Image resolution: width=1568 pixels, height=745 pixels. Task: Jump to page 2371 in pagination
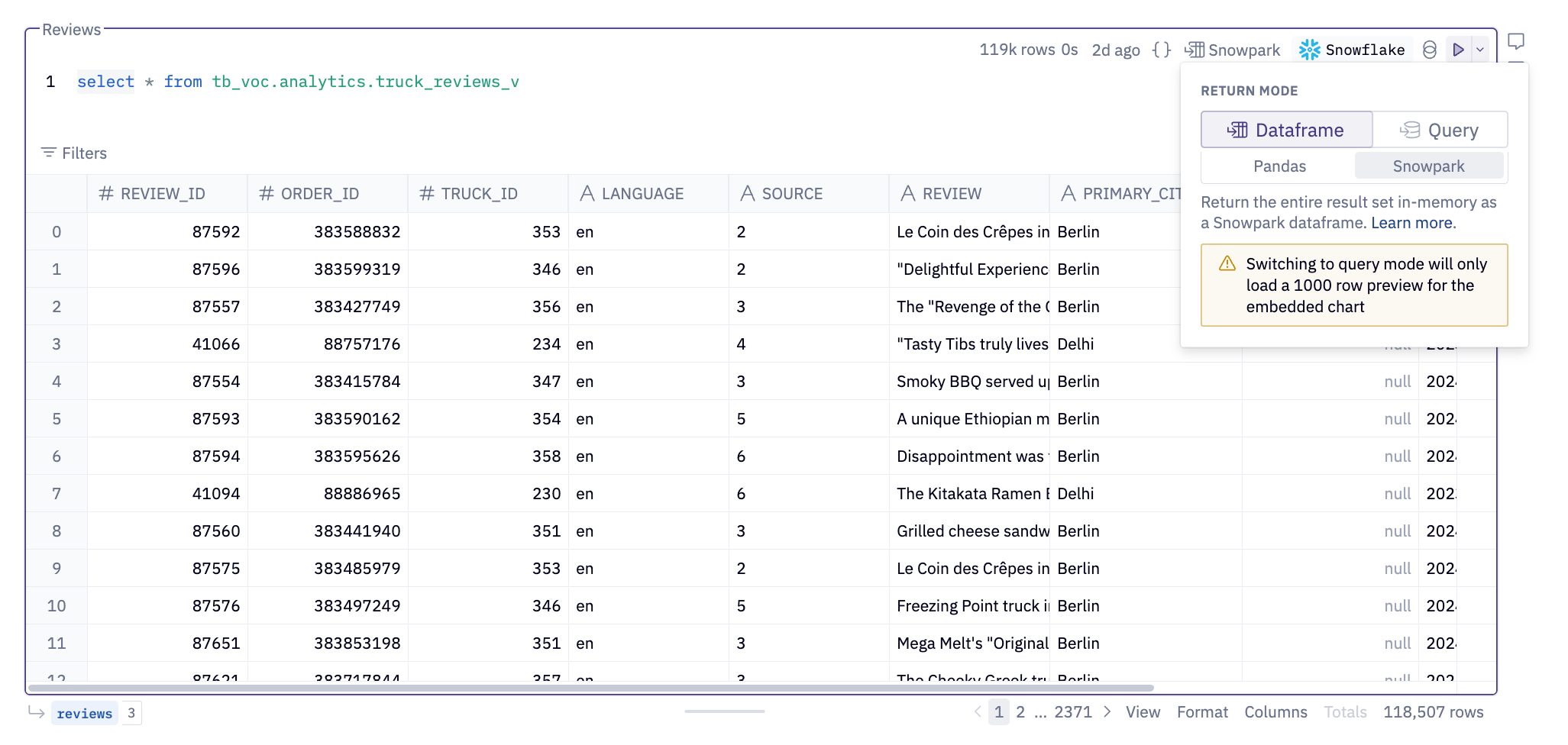[1072, 711]
